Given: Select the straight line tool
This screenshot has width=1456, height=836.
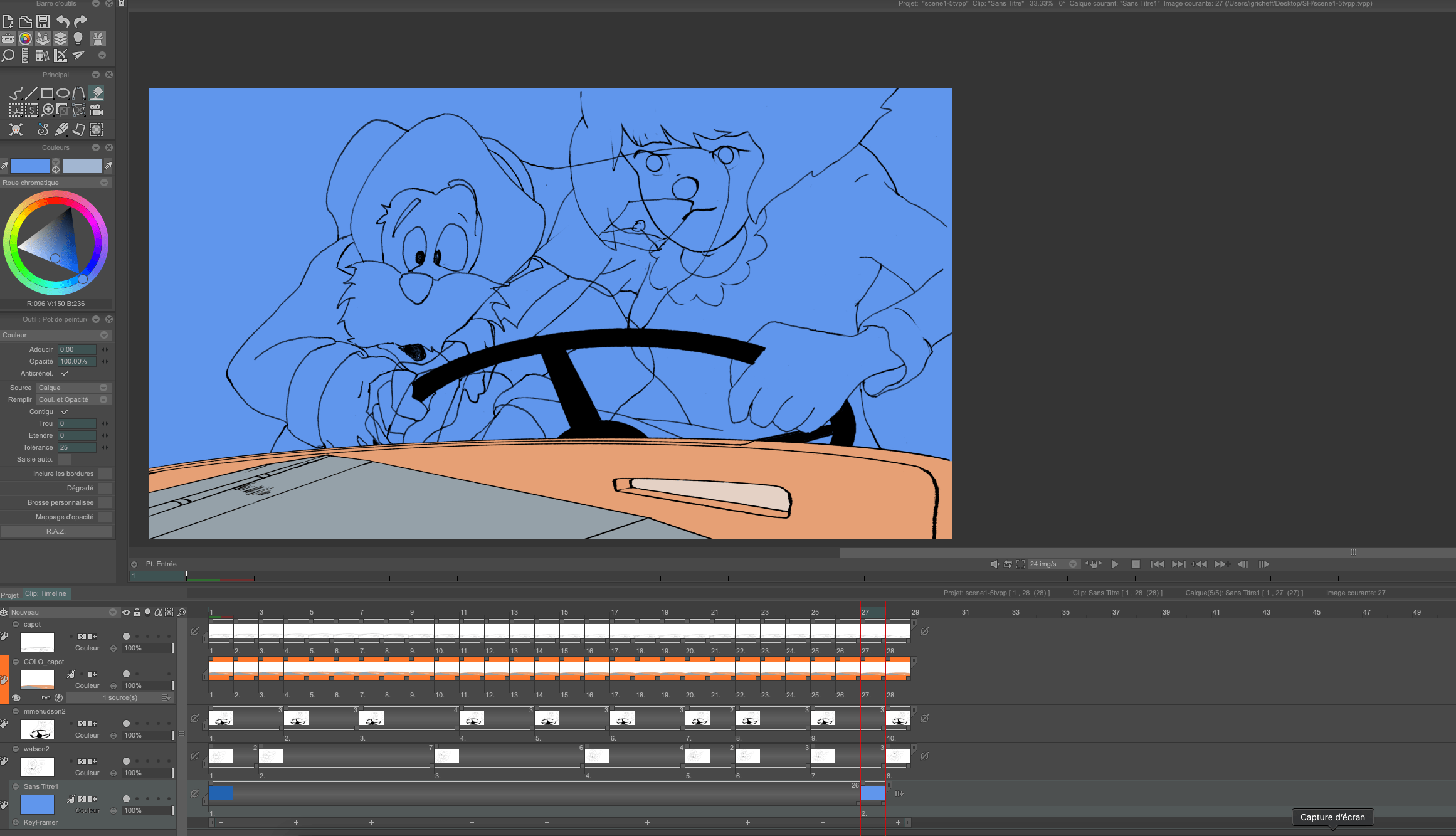Looking at the screenshot, I should tap(31, 93).
